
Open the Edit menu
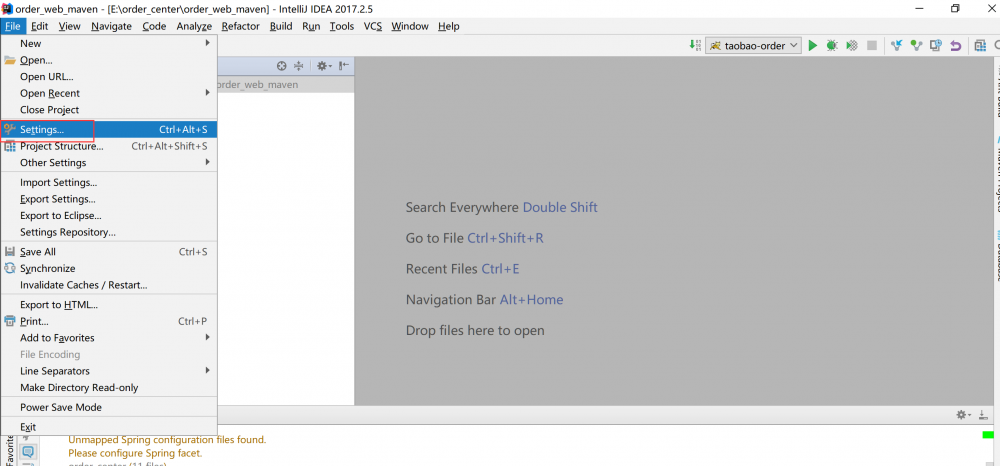click(40, 26)
